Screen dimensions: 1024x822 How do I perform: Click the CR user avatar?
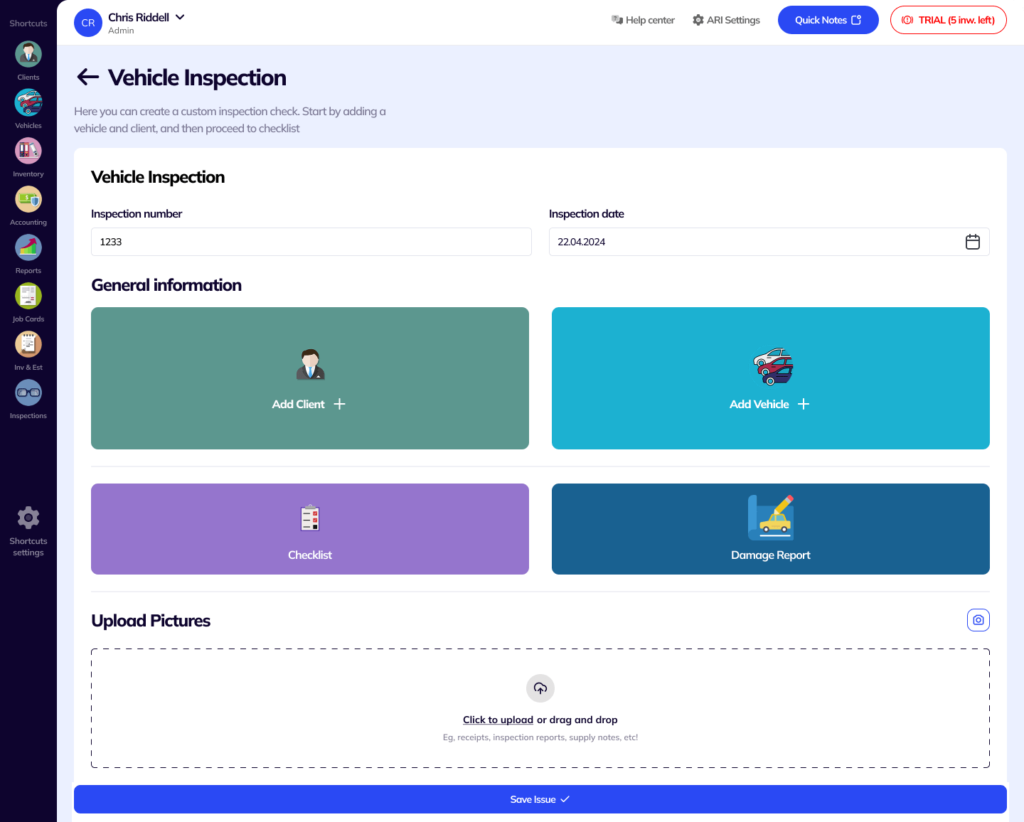point(88,23)
